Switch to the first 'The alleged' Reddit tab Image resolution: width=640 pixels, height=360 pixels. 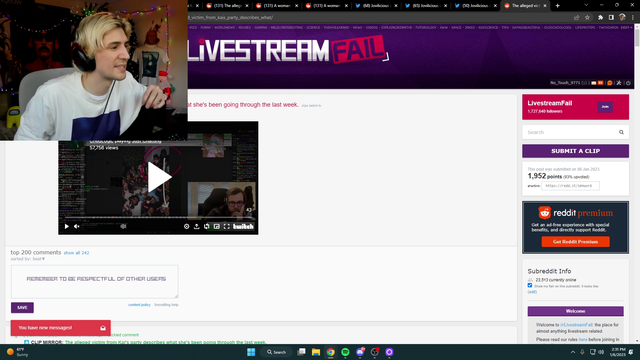coord(227,6)
